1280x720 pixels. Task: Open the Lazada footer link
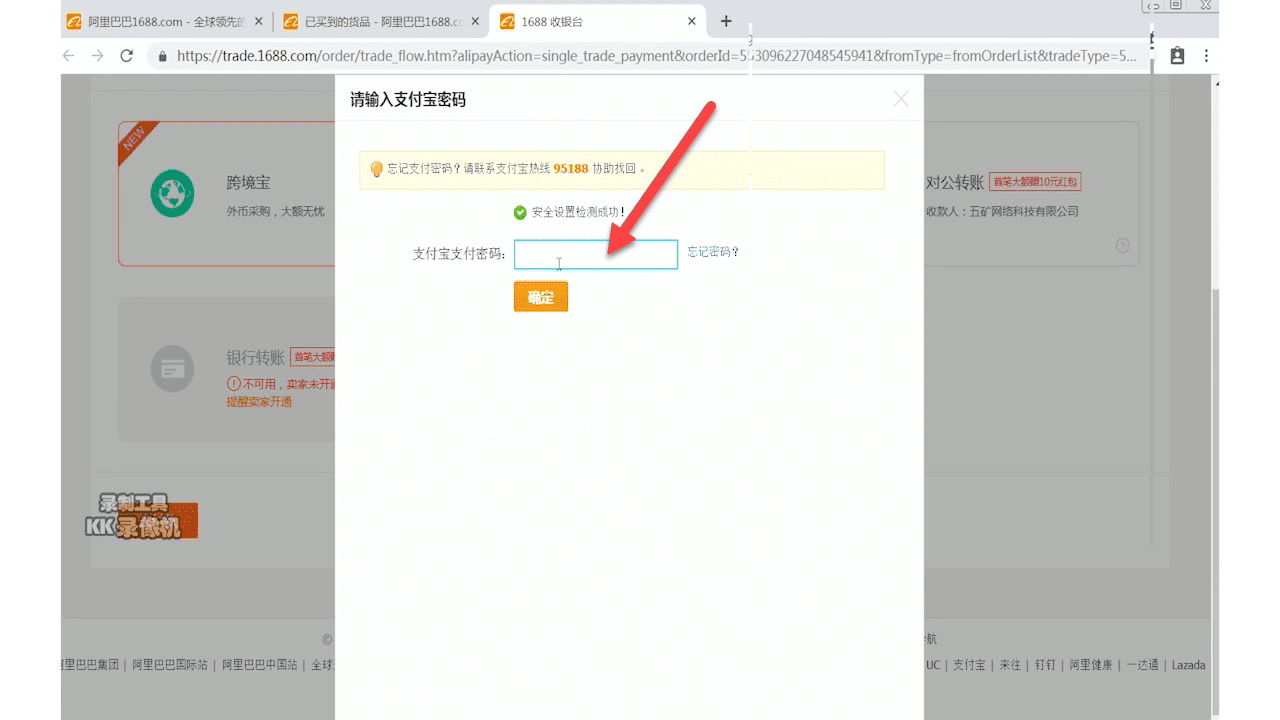(x=1189, y=665)
